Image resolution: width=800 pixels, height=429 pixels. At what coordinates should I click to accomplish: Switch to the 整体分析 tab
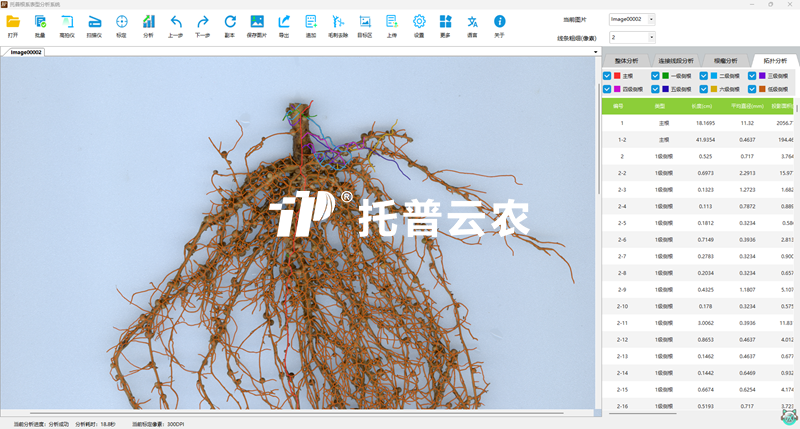(627, 60)
